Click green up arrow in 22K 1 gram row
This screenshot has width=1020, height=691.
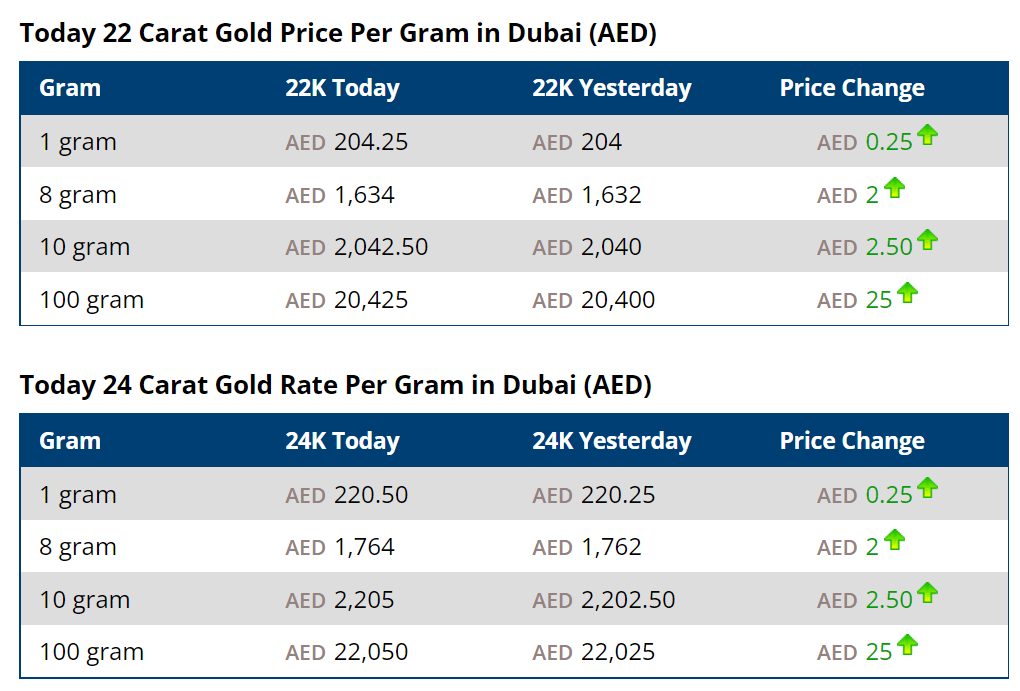coord(928,135)
